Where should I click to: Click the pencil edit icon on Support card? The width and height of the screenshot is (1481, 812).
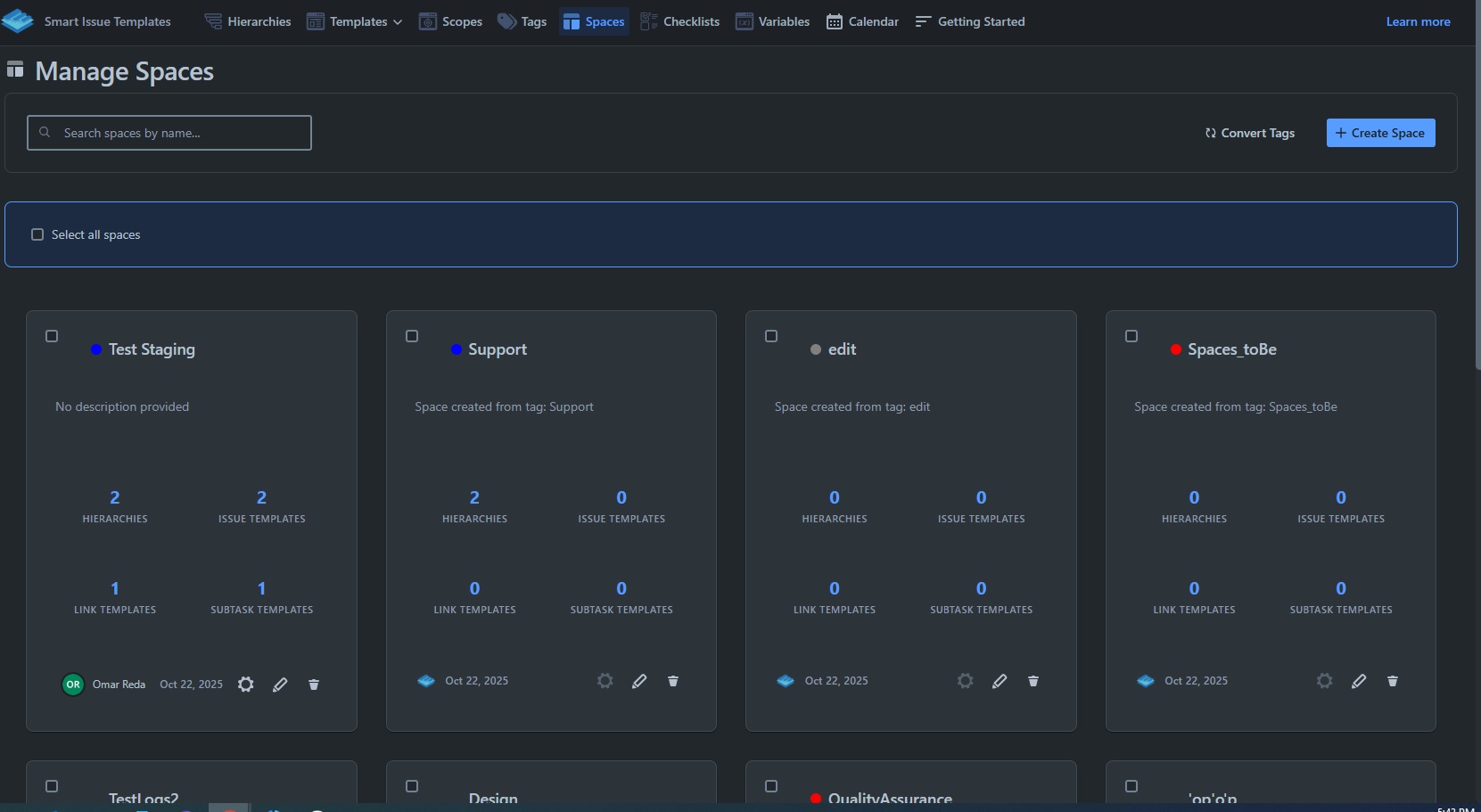639,681
